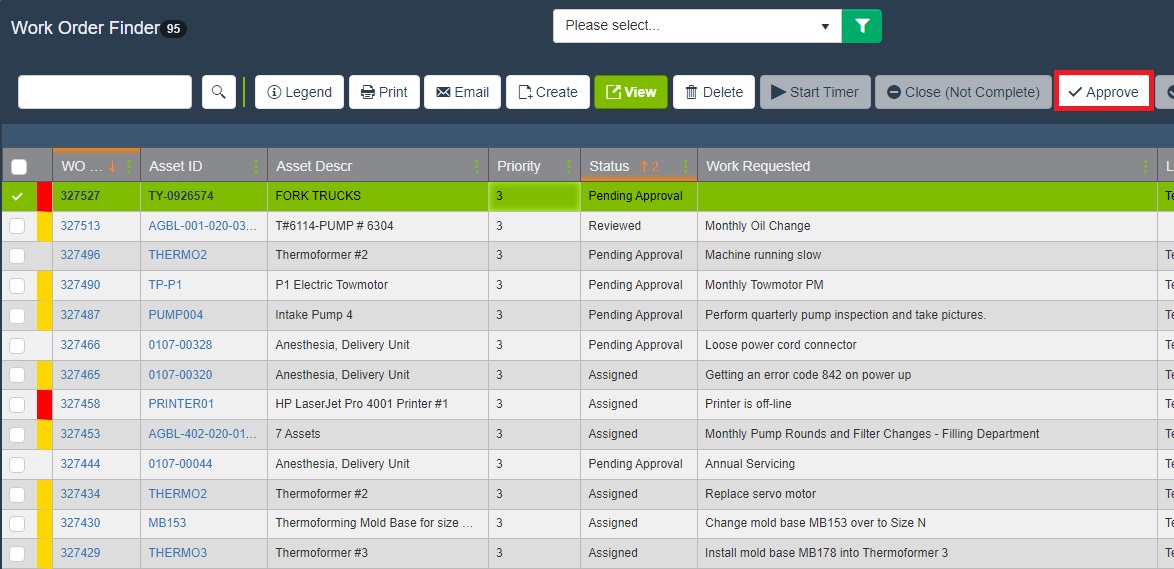The image size is (1174, 569).
Task: Sort by Priority column header
Action: (519, 166)
